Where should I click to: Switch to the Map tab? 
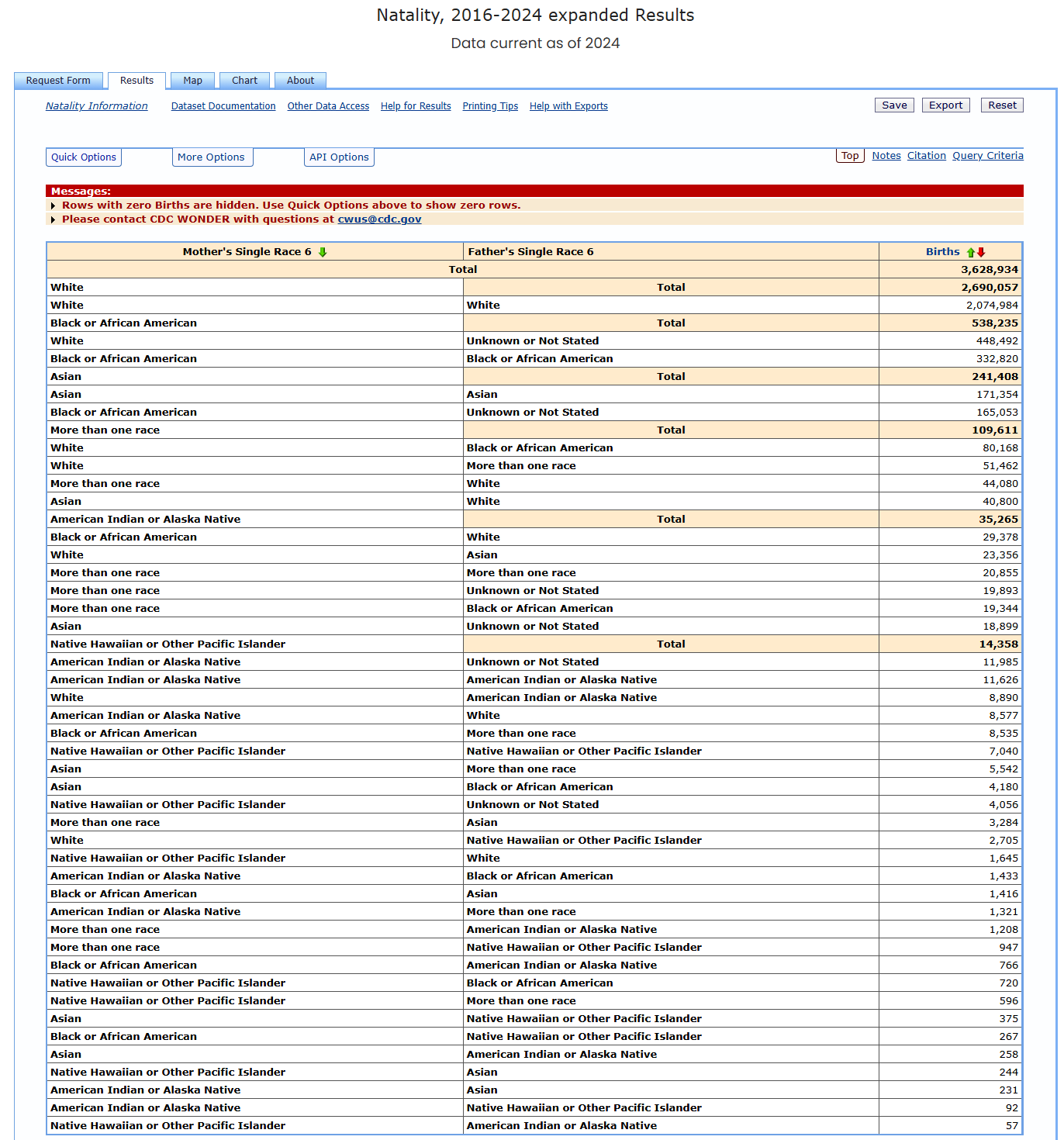coord(192,81)
